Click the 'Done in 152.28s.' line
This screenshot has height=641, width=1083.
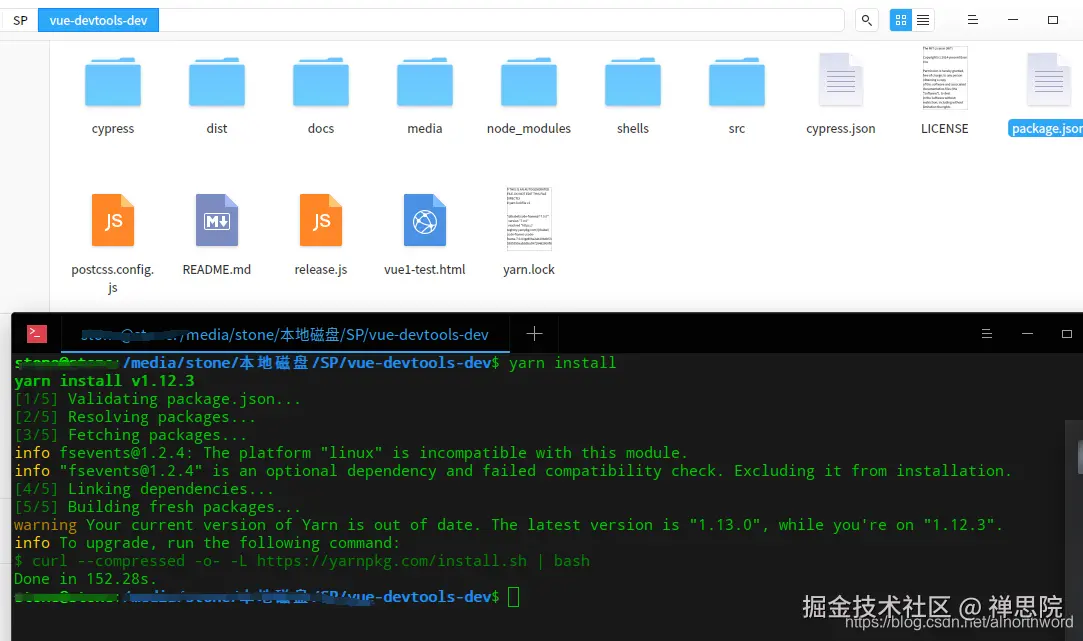(86, 579)
